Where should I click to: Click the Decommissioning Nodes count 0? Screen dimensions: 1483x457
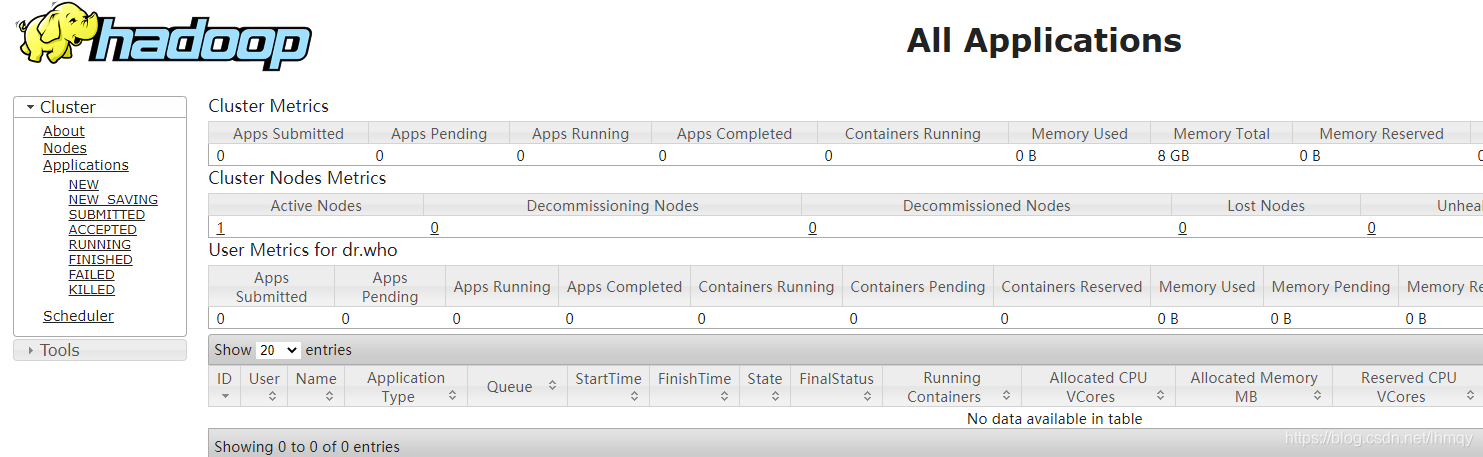click(434, 228)
